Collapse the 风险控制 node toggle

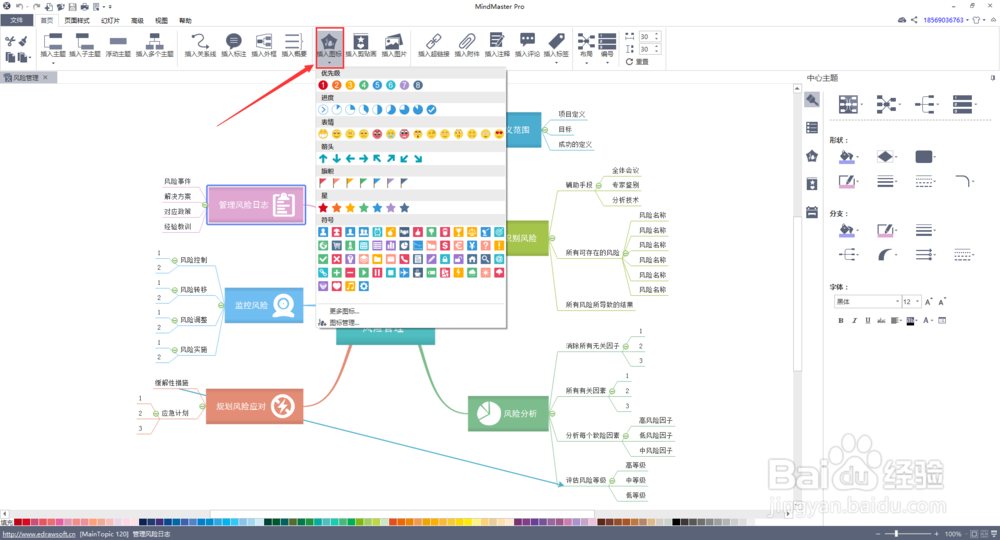click(x=174, y=260)
